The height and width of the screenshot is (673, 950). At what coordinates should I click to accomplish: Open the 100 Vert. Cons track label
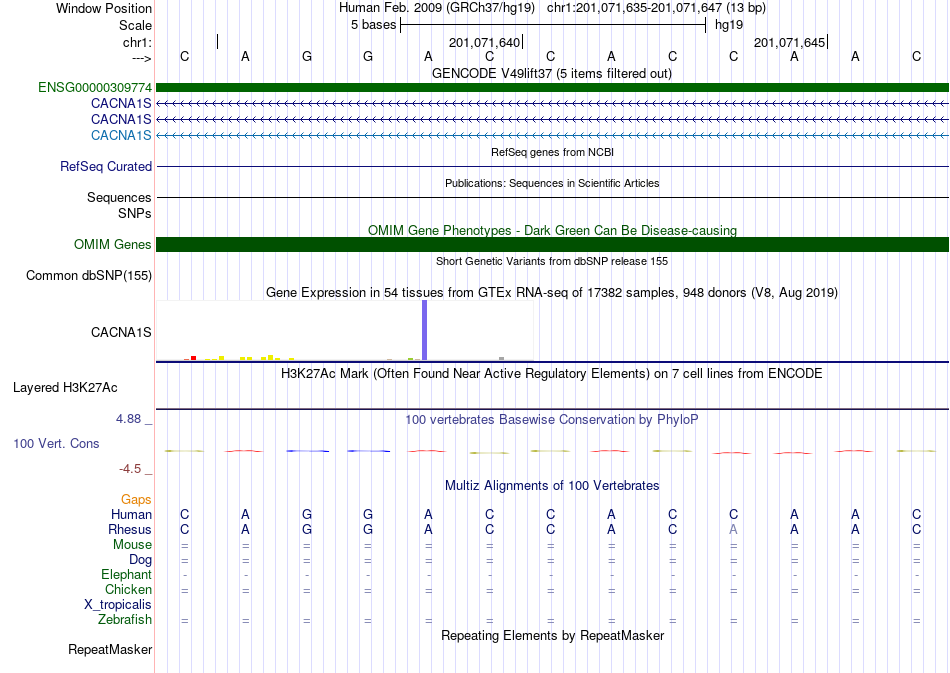click(x=56, y=443)
